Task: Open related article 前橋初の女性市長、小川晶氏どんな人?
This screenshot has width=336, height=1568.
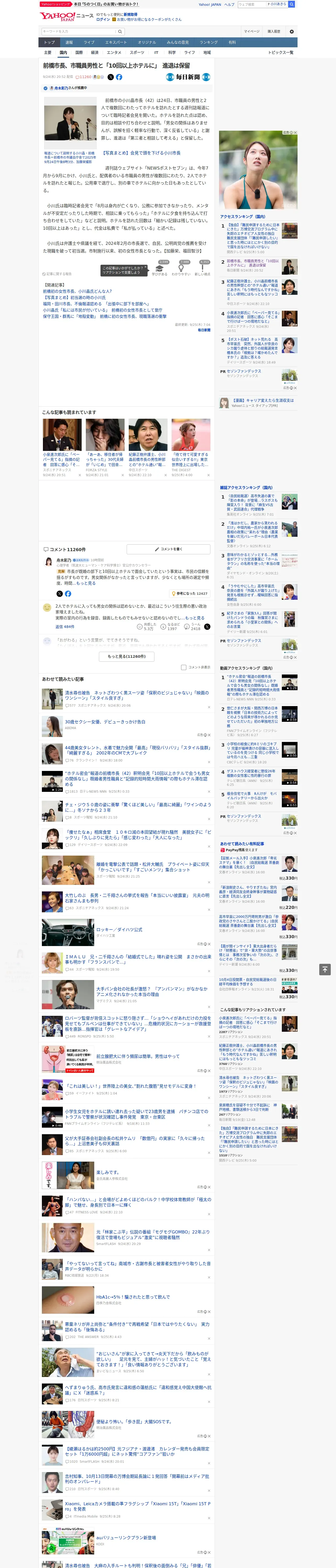Action: [x=77, y=292]
